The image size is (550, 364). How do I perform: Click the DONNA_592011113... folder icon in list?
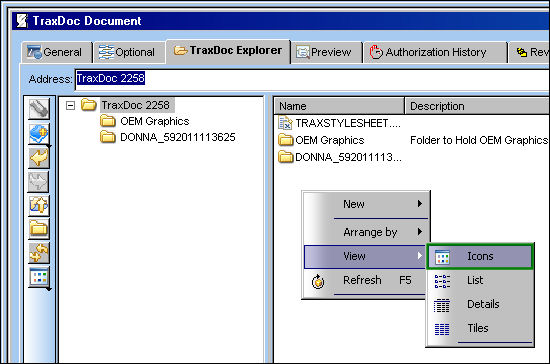tap(286, 156)
